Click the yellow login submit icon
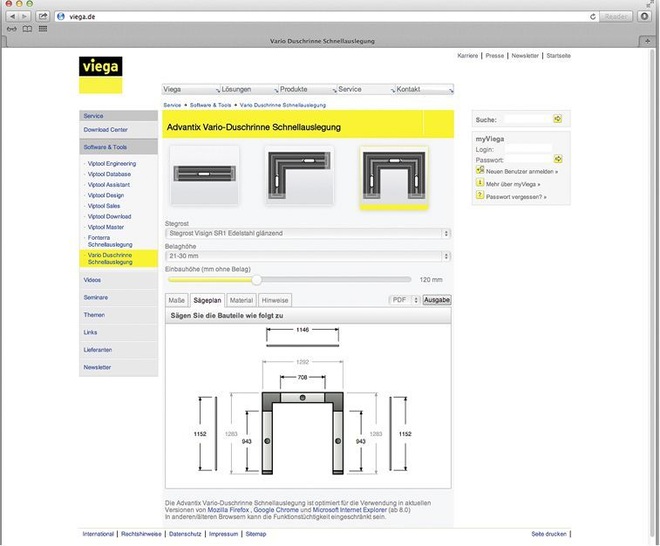 [x=558, y=159]
